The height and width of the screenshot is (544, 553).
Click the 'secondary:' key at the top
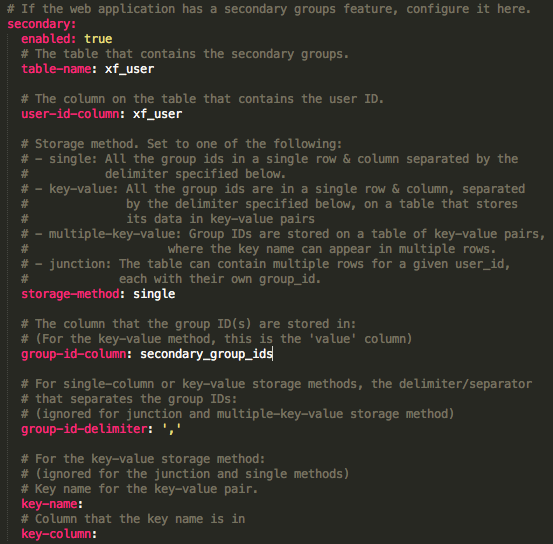tap(42, 24)
